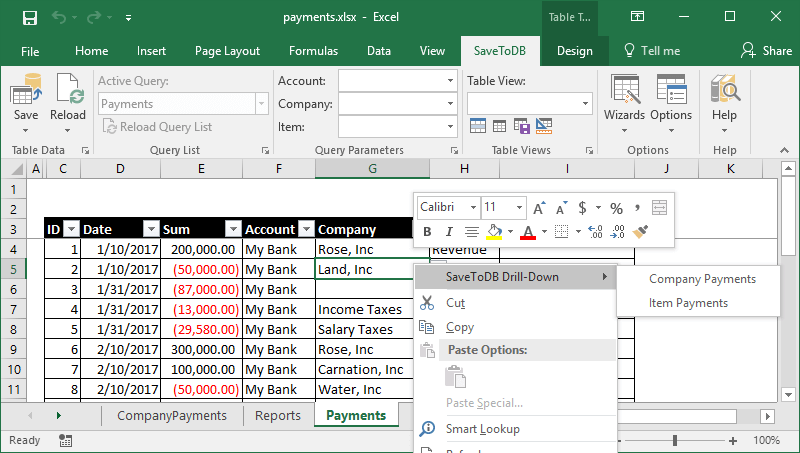
Task: Open the Table View combo box
Action: click(530, 104)
